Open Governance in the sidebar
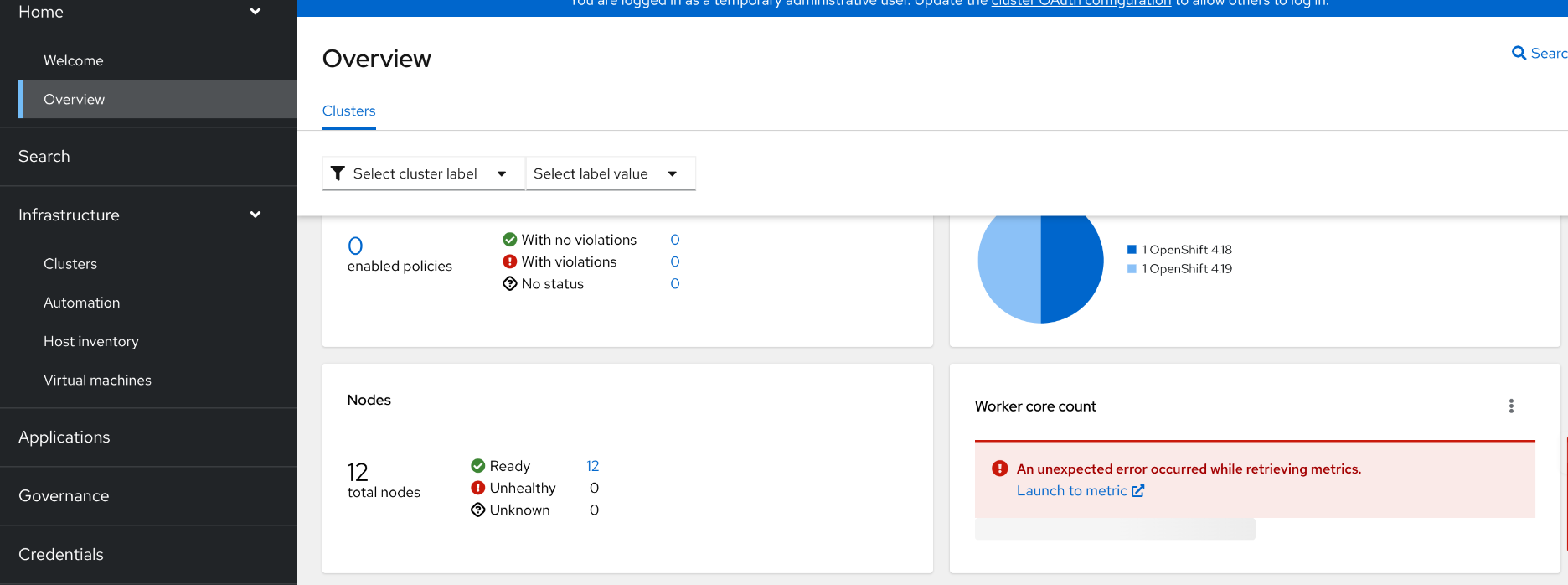Image resolution: width=1568 pixels, height=585 pixels. [x=64, y=496]
